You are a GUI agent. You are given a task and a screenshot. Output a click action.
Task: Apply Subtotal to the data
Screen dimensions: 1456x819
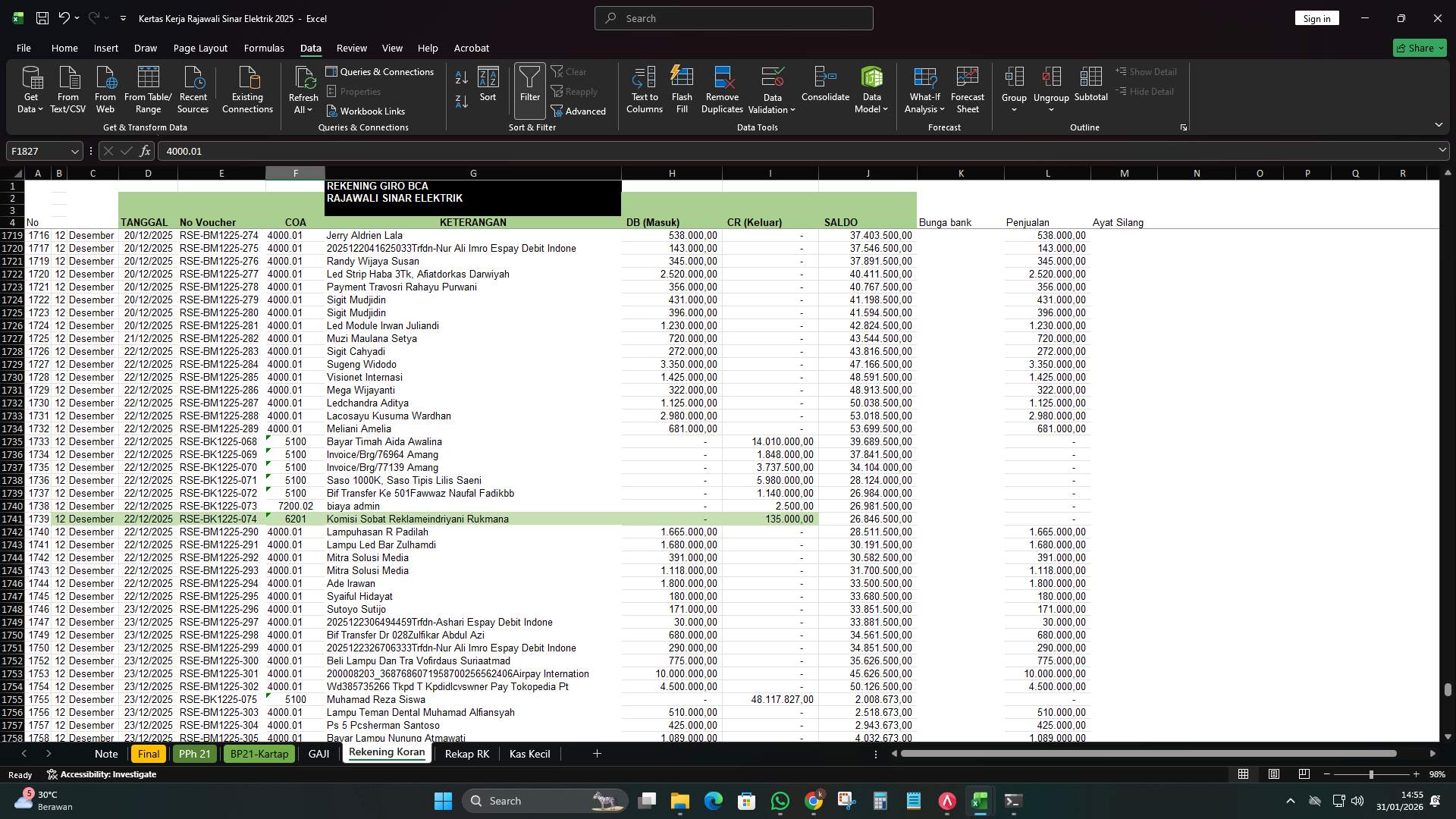(1091, 87)
